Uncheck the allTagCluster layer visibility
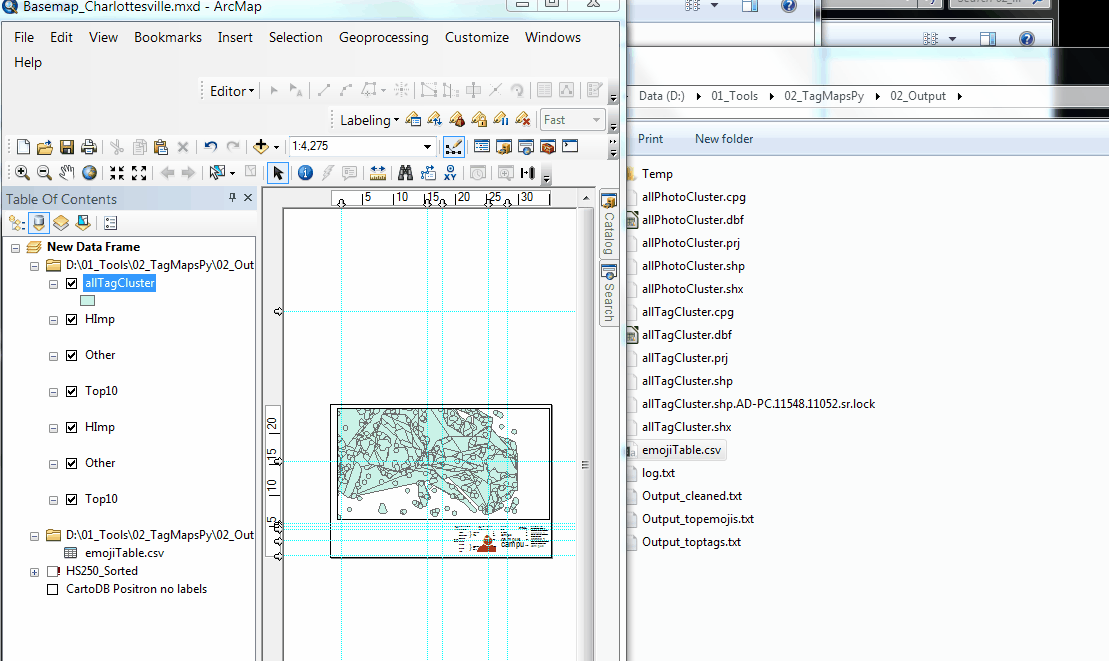The image size is (1109, 661). point(71,283)
